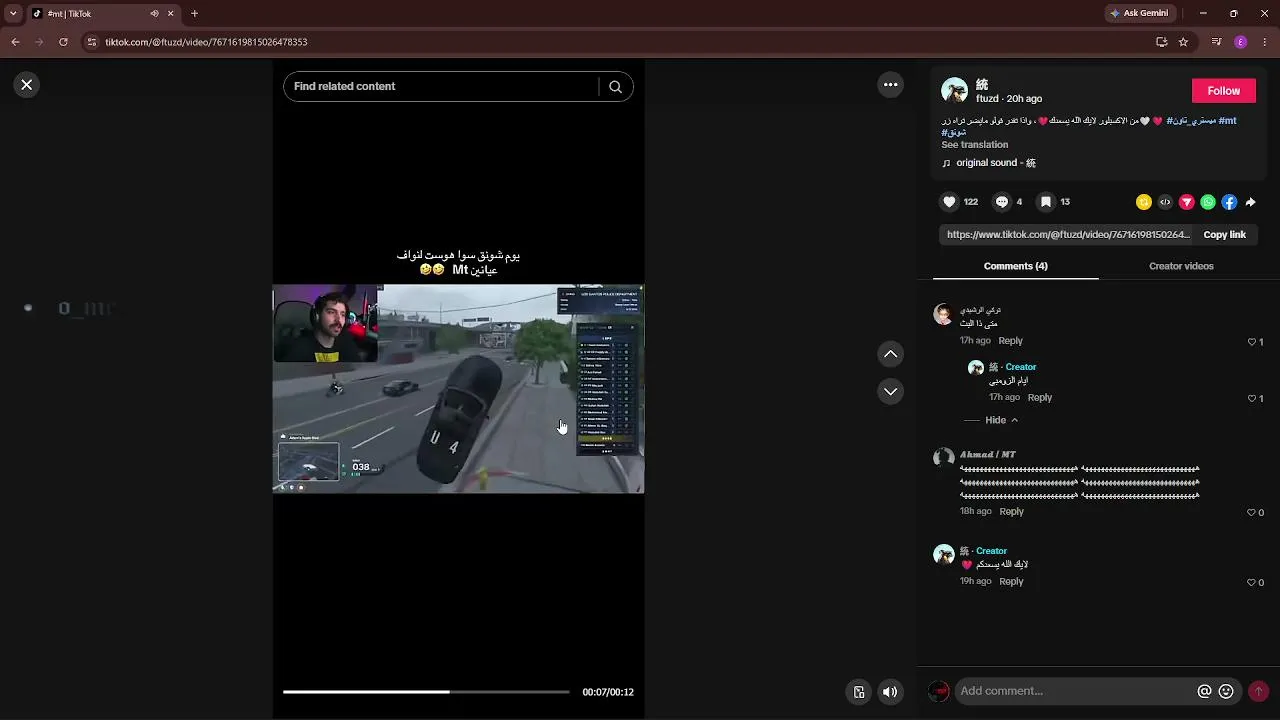
Task: Open more share options arrow
Action: (1250, 202)
